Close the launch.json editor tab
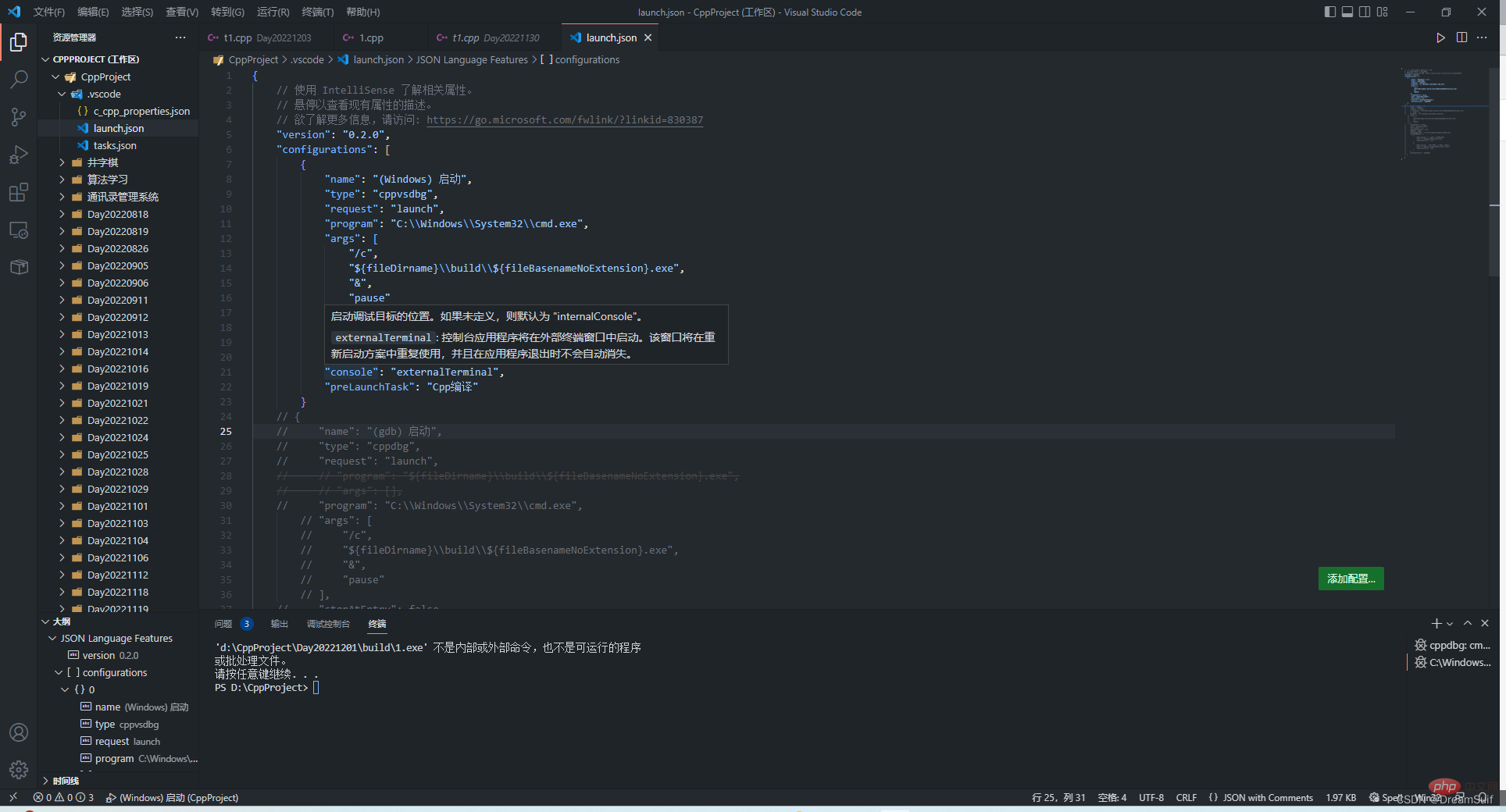The height and width of the screenshot is (812, 1506). click(x=648, y=37)
